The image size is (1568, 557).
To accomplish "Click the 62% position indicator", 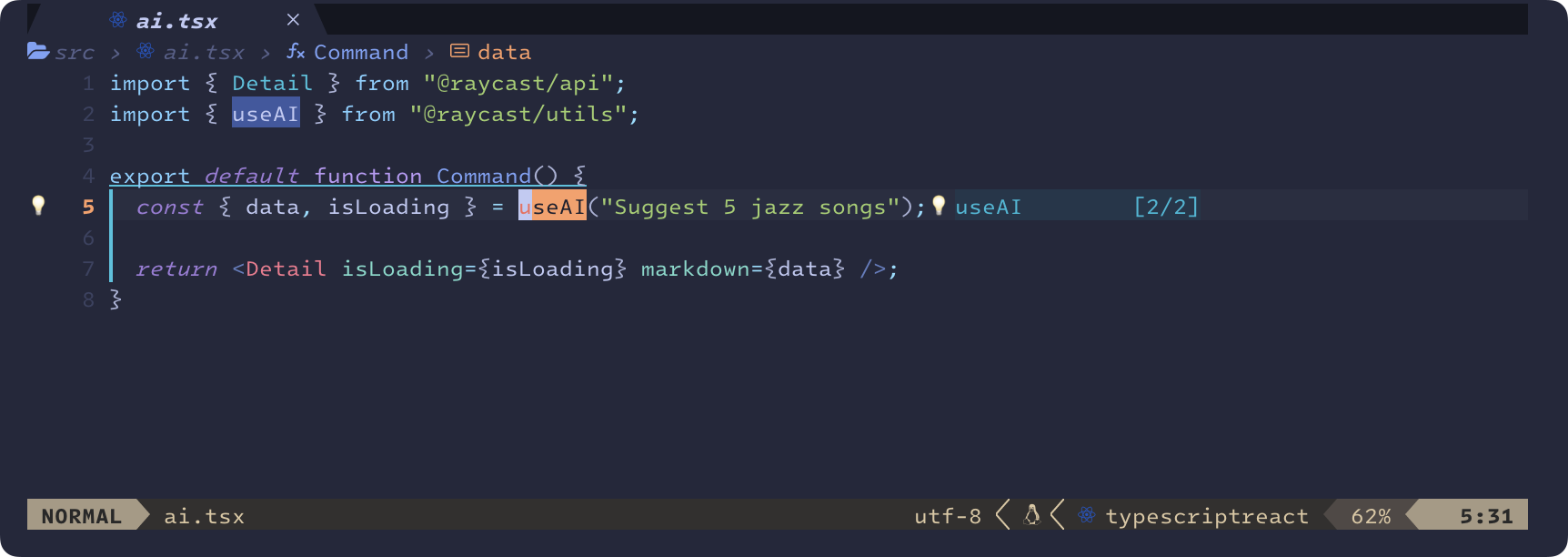I will pos(1371,516).
